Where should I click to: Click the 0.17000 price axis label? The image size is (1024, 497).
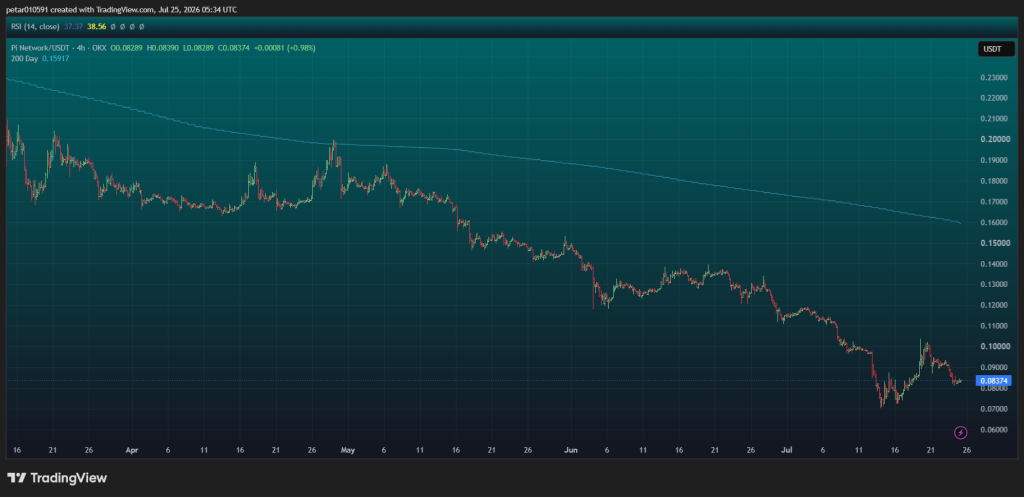993,202
